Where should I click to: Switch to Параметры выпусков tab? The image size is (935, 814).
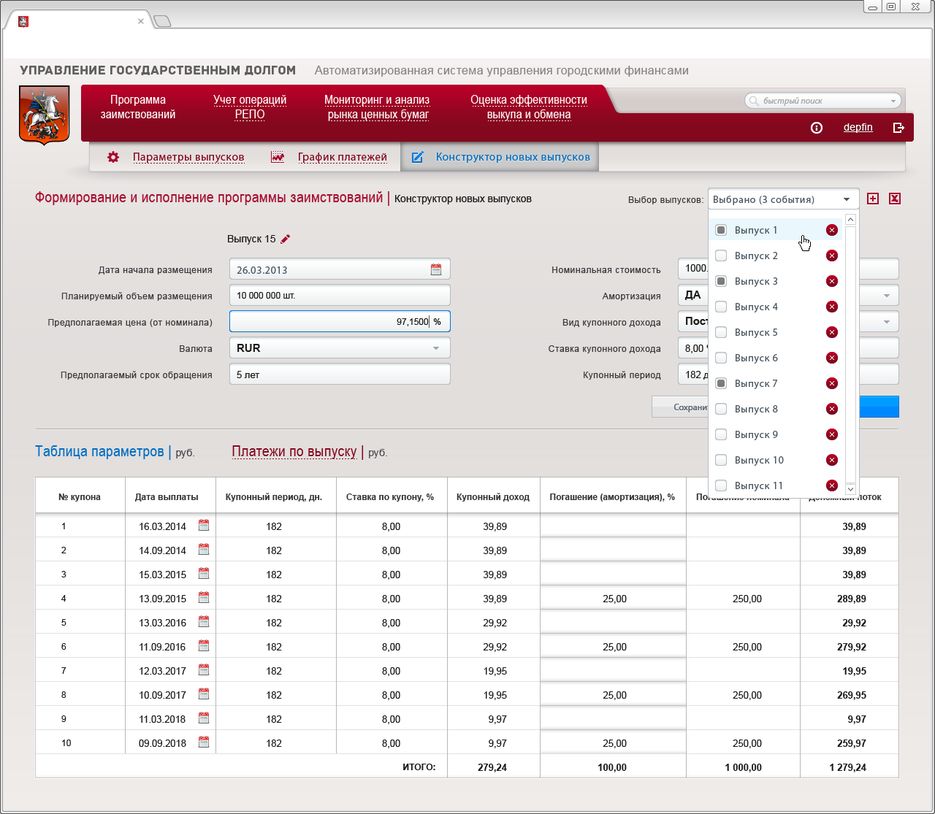188,157
